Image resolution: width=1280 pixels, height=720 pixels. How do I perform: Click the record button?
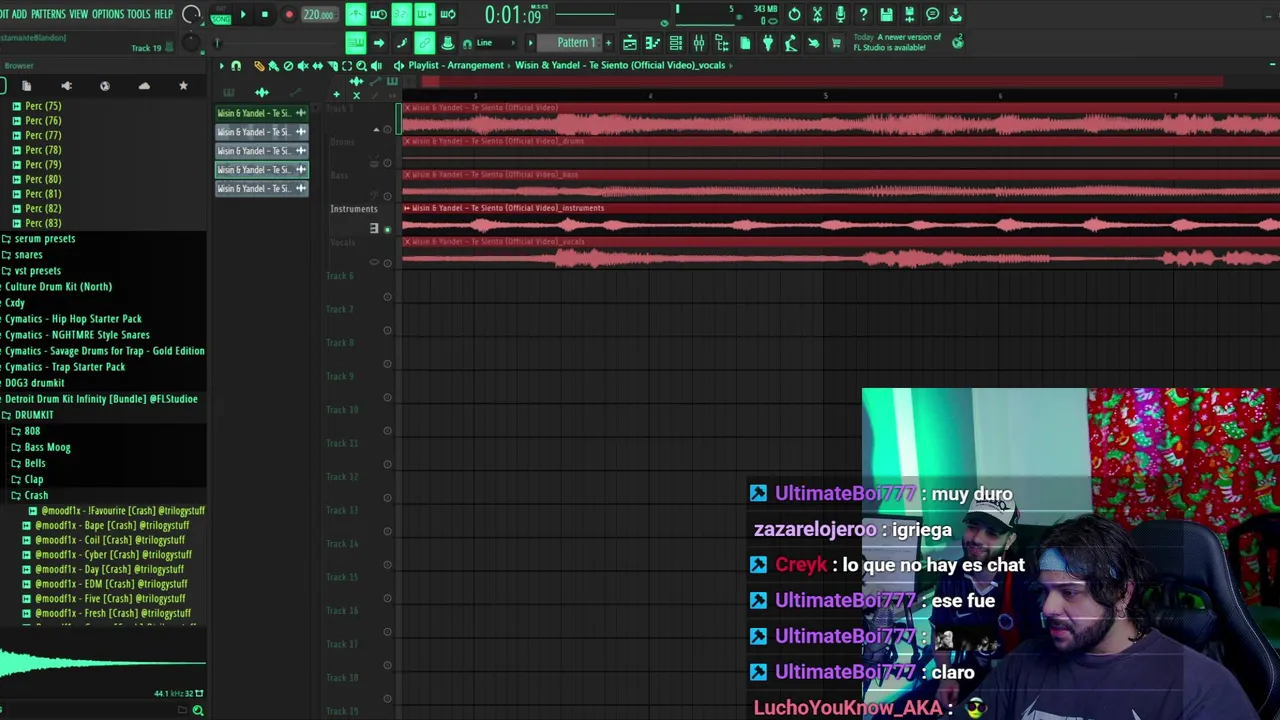[x=289, y=14]
